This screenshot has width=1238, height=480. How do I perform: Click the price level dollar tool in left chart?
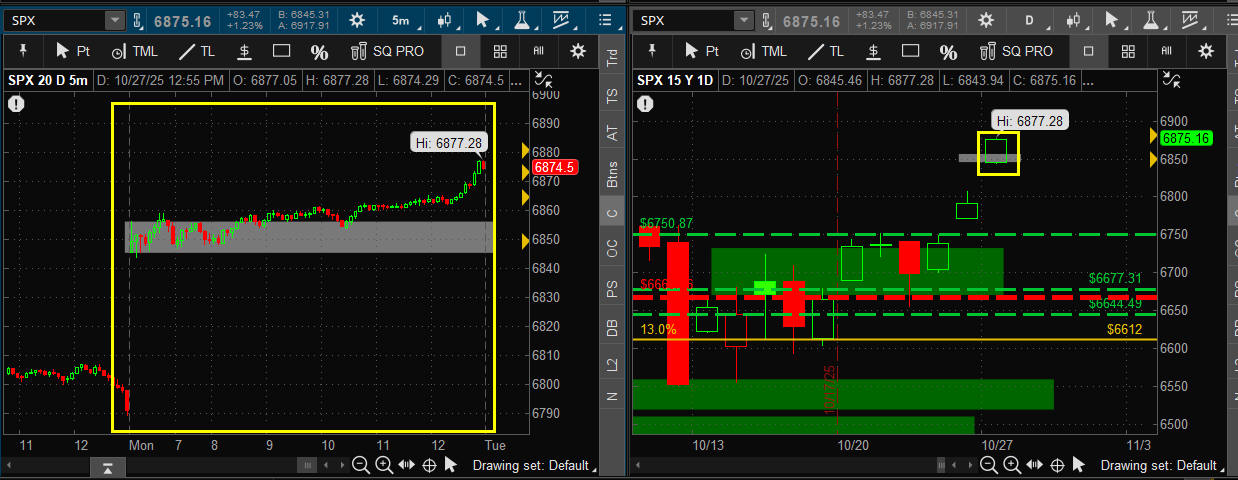point(245,51)
